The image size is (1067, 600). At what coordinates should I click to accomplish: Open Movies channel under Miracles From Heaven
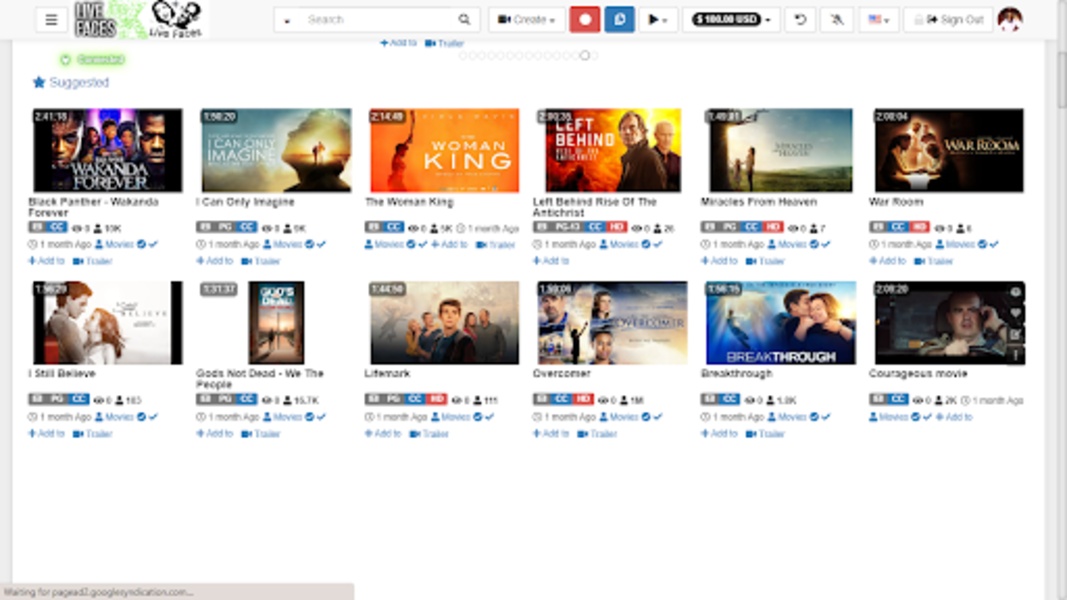pos(787,244)
